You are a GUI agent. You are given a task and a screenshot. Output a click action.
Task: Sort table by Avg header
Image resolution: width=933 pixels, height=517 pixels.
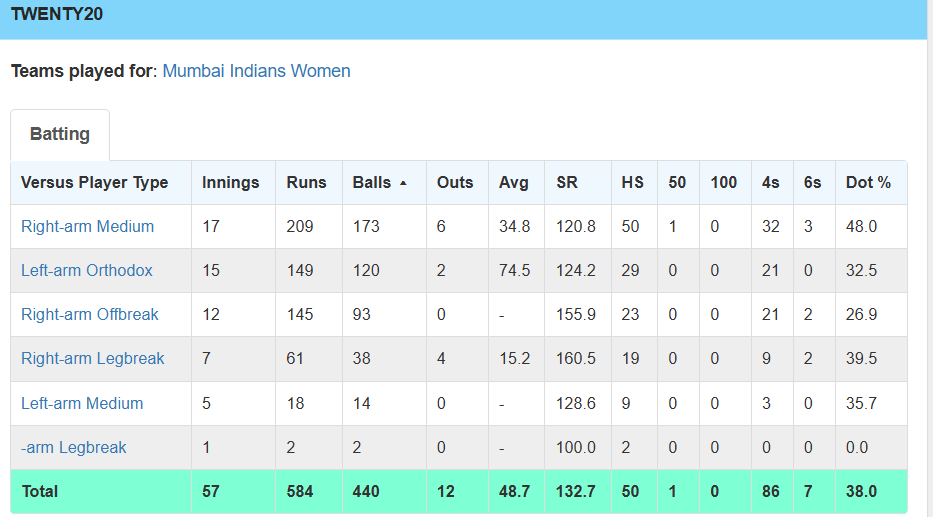514,183
